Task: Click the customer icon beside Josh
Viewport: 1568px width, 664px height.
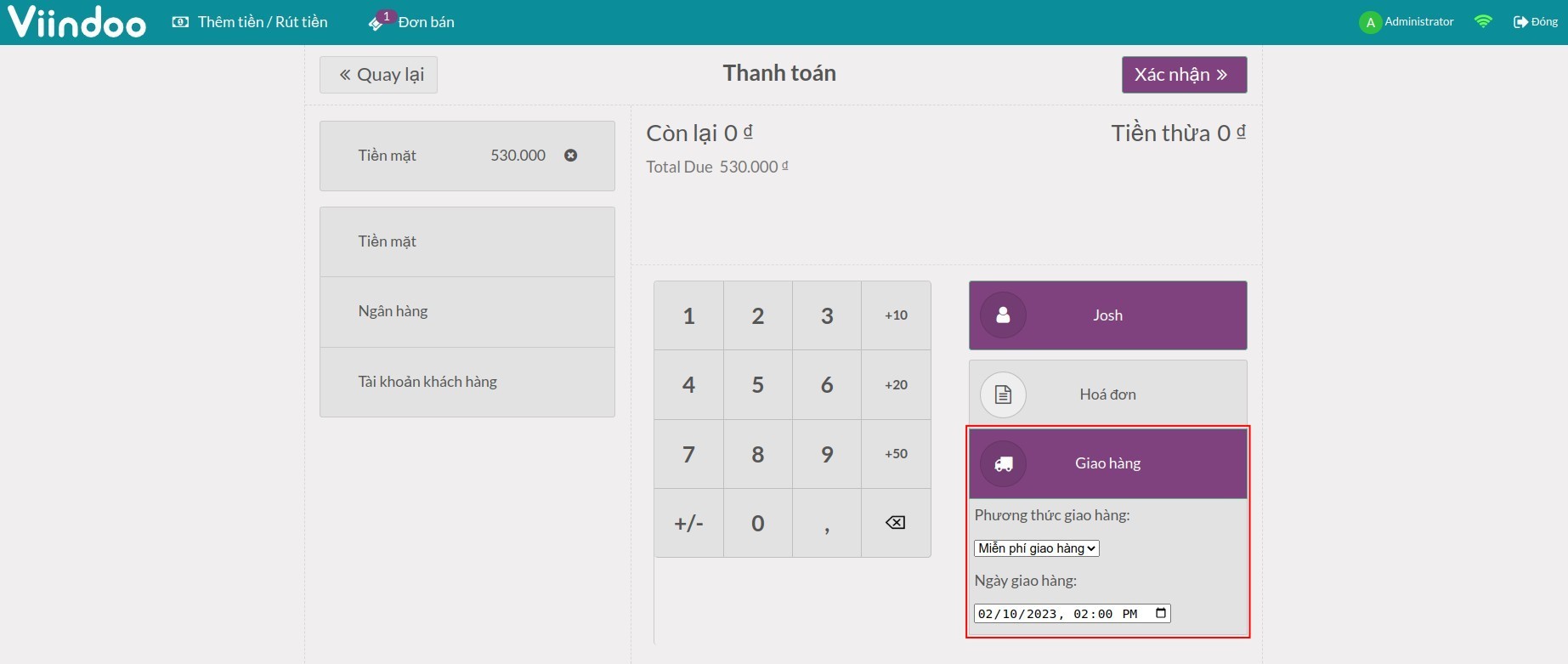Action: (1003, 315)
